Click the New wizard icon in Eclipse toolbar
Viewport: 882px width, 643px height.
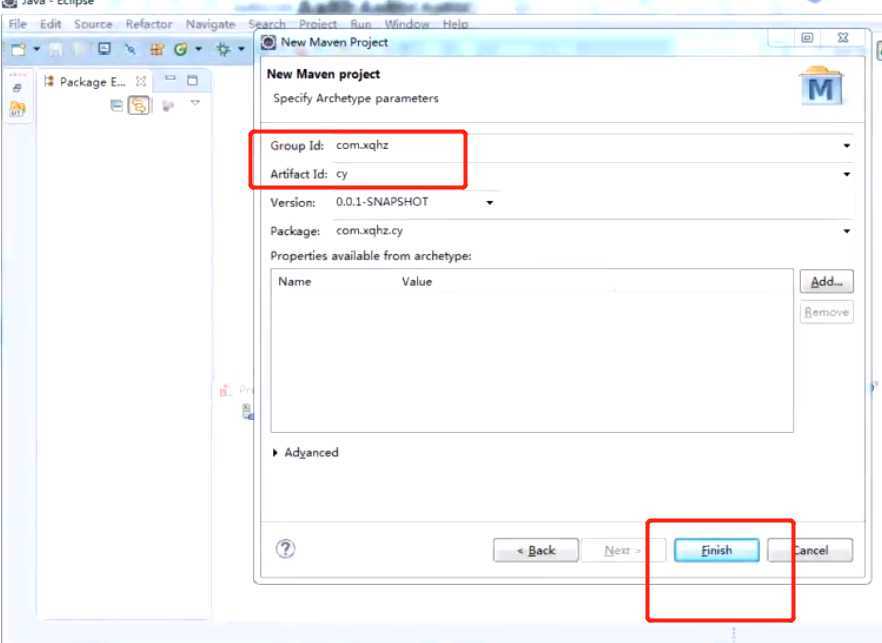click(x=19, y=50)
